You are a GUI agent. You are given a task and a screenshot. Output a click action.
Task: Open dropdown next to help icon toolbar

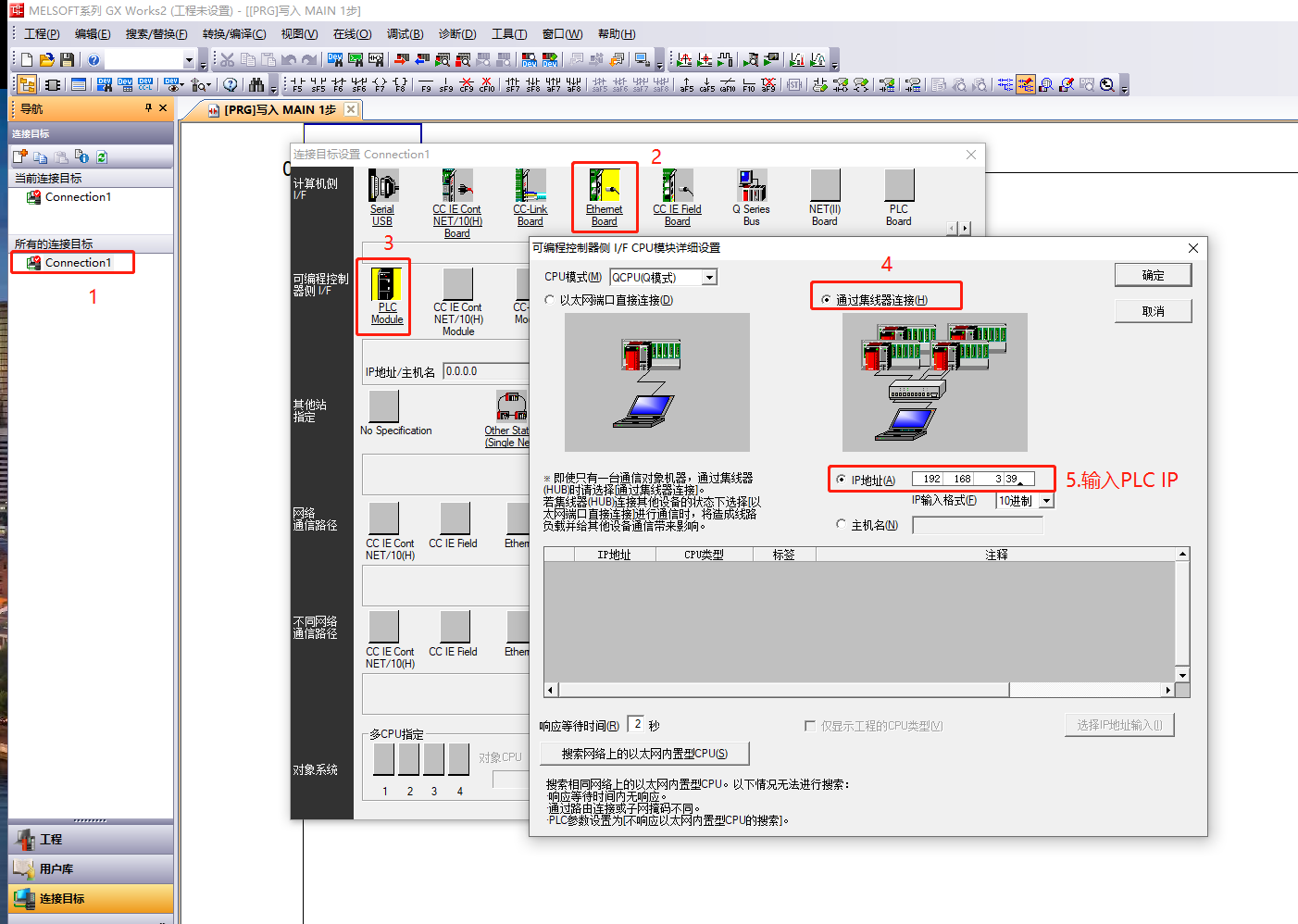coord(189,60)
